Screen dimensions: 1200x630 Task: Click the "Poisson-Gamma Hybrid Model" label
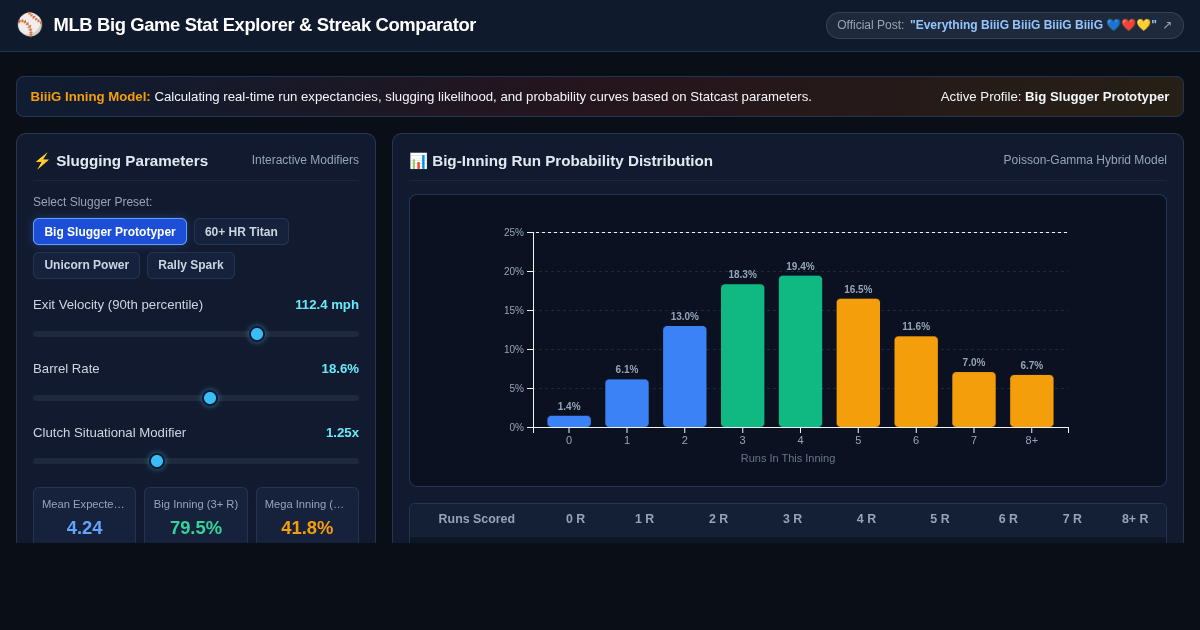click(x=1085, y=160)
